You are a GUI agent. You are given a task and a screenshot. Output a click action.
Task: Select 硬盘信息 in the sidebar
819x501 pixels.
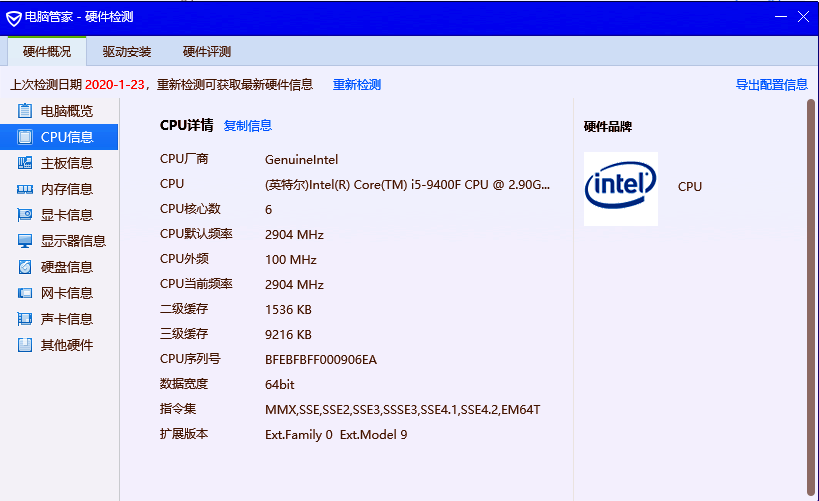click(59, 267)
